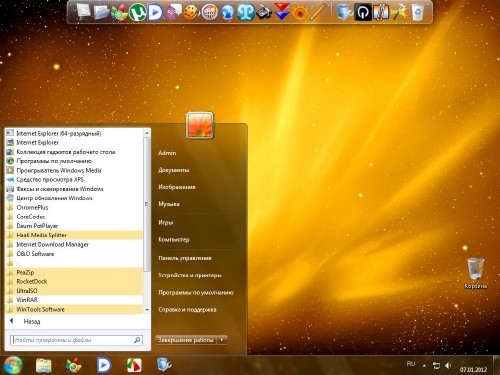Click the network tray icon
Viewport: 500px width, 375px height.
coord(436,366)
